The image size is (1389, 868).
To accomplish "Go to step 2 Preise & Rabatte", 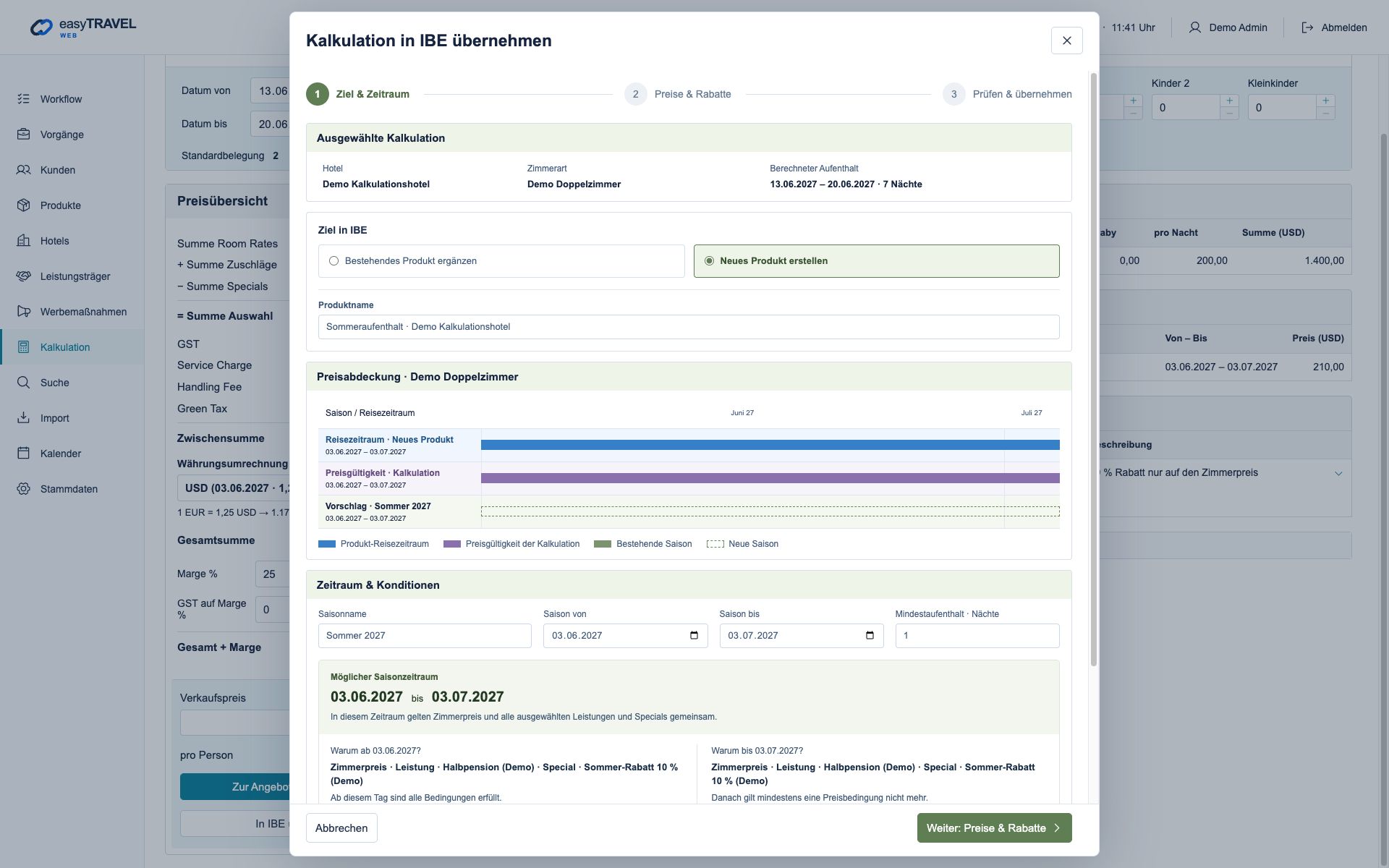I will (x=678, y=94).
